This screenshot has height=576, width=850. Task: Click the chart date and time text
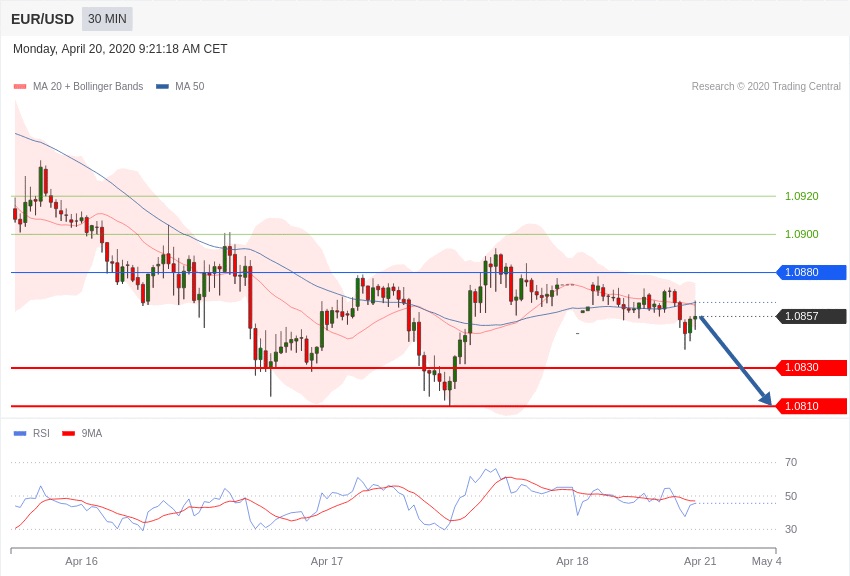(120, 49)
